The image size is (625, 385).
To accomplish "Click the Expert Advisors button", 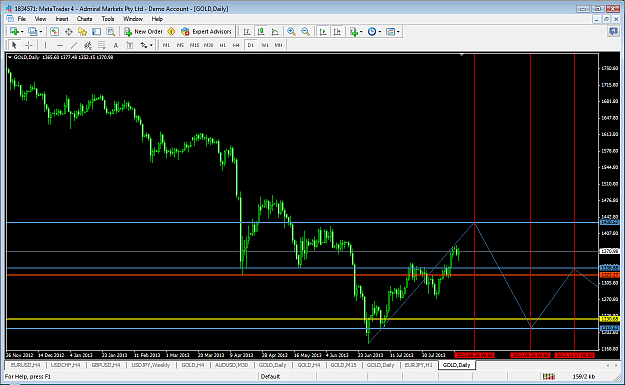I will pyautogui.click(x=206, y=31).
